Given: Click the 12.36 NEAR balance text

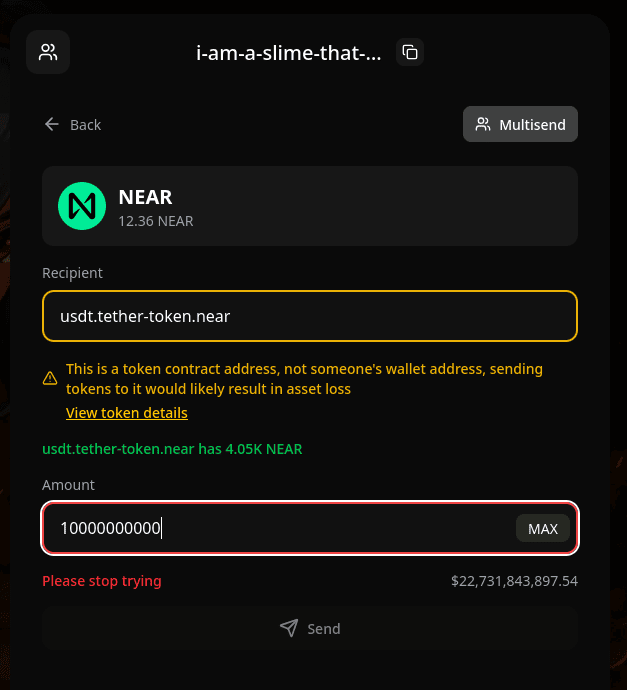Looking at the screenshot, I should (x=156, y=221).
